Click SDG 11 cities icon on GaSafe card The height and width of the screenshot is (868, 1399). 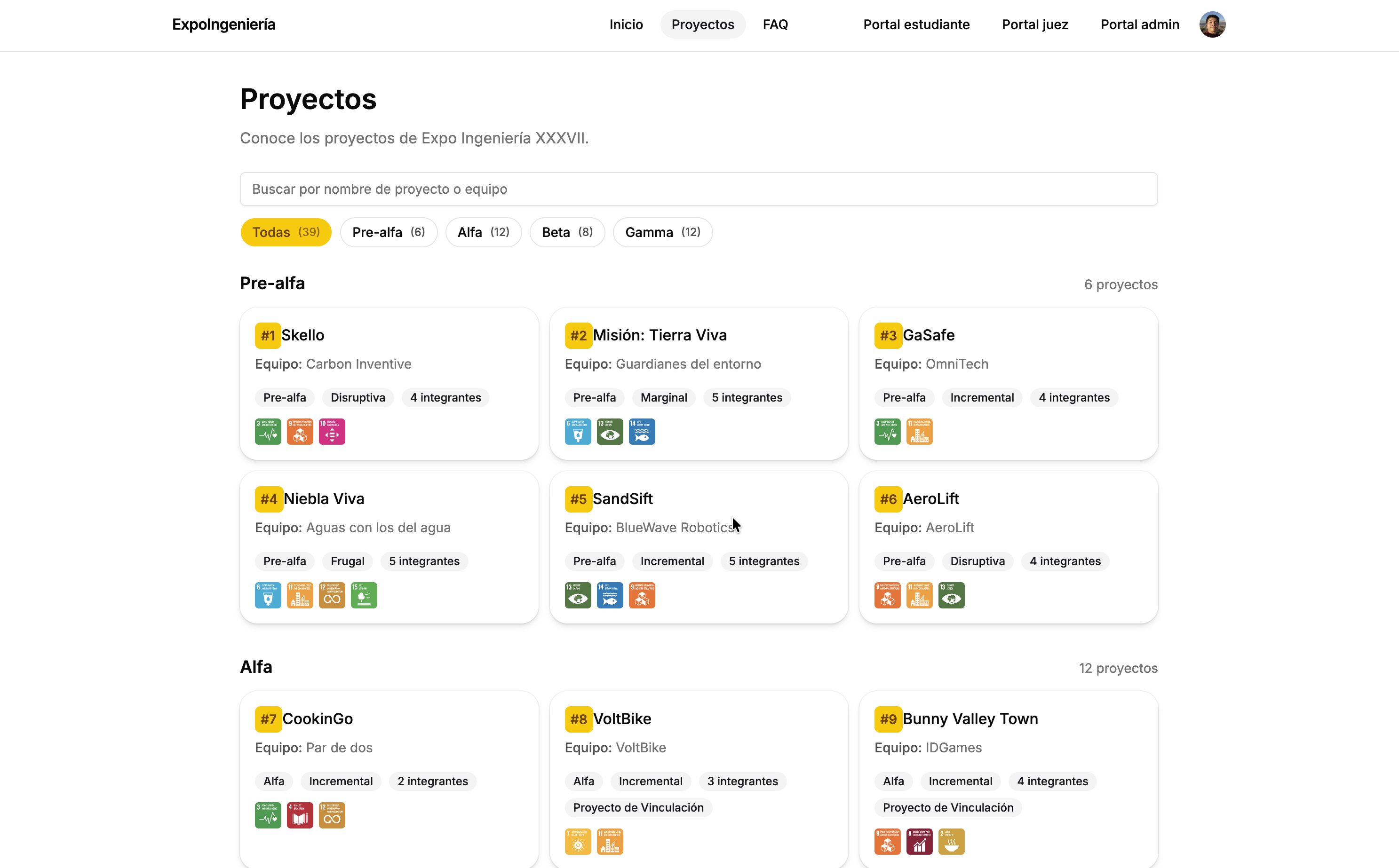pos(920,432)
